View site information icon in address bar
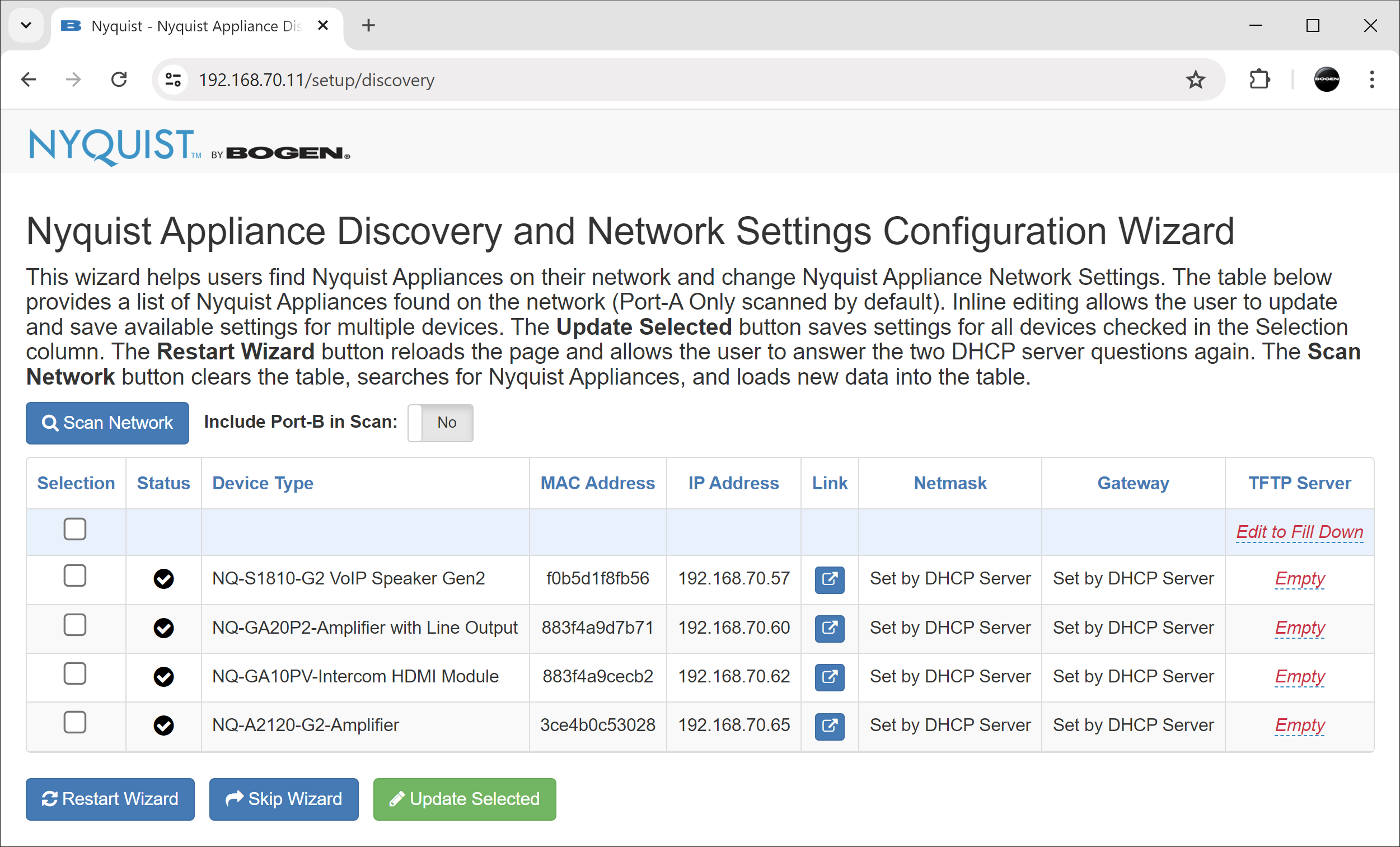1400x847 pixels. pos(173,80)
